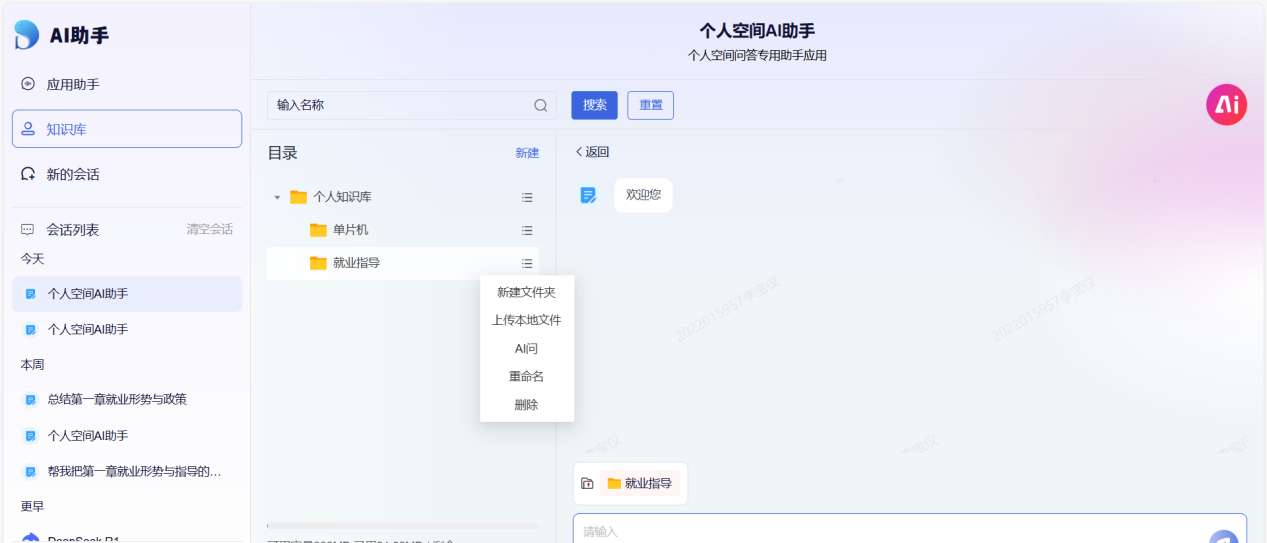
Task: Click 清空会话 to clear the conversation list
Action: click(209, 229)
